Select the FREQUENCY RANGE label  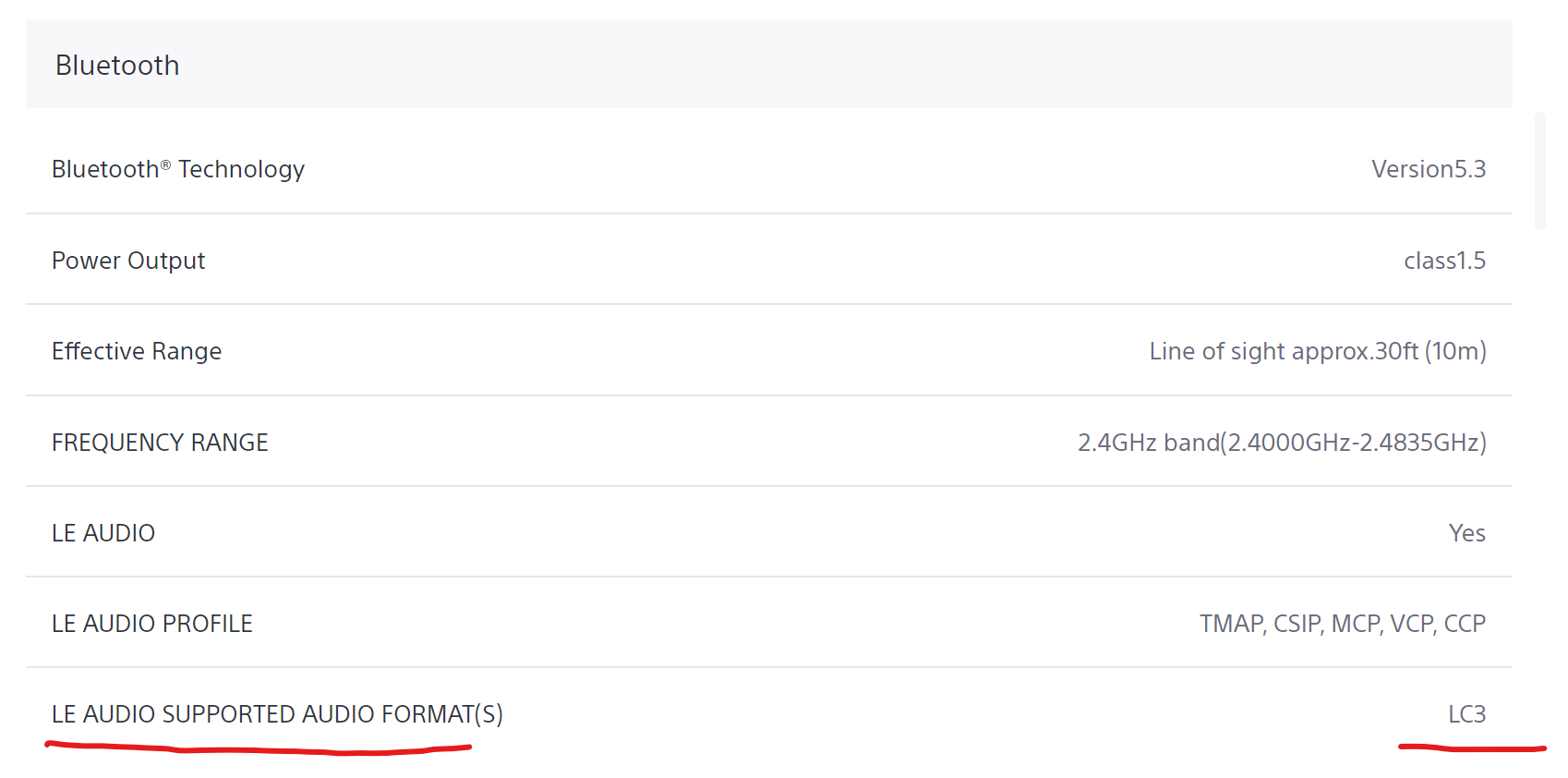point(160,443)
